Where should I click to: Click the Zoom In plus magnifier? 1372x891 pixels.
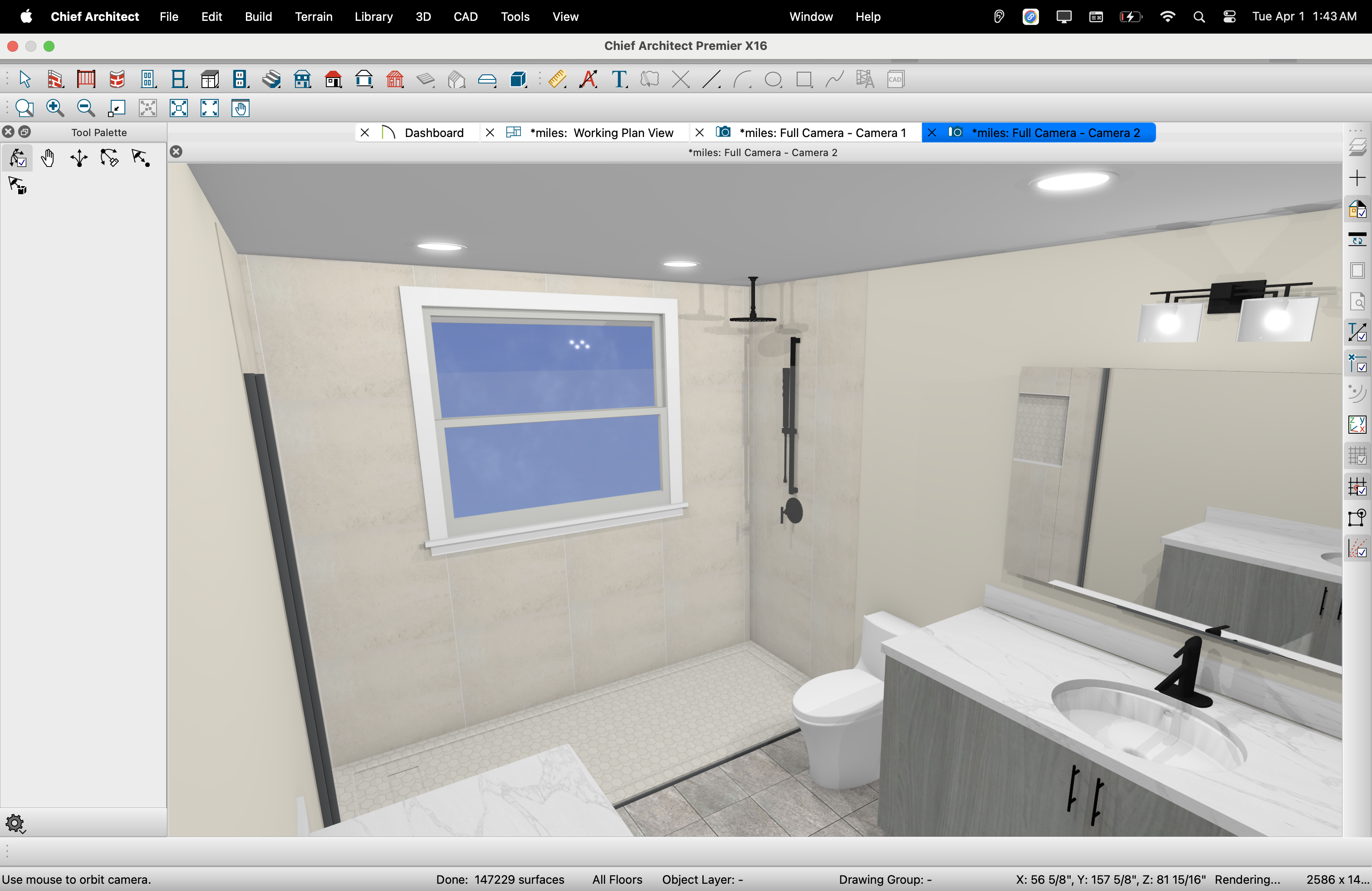[55, 108]
